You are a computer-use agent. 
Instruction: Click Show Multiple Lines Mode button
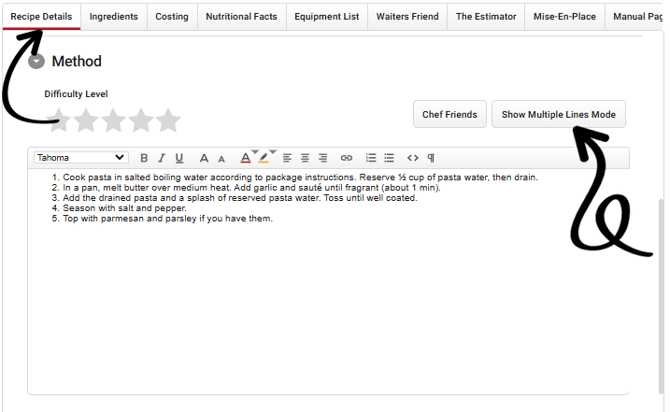(558, 115)
